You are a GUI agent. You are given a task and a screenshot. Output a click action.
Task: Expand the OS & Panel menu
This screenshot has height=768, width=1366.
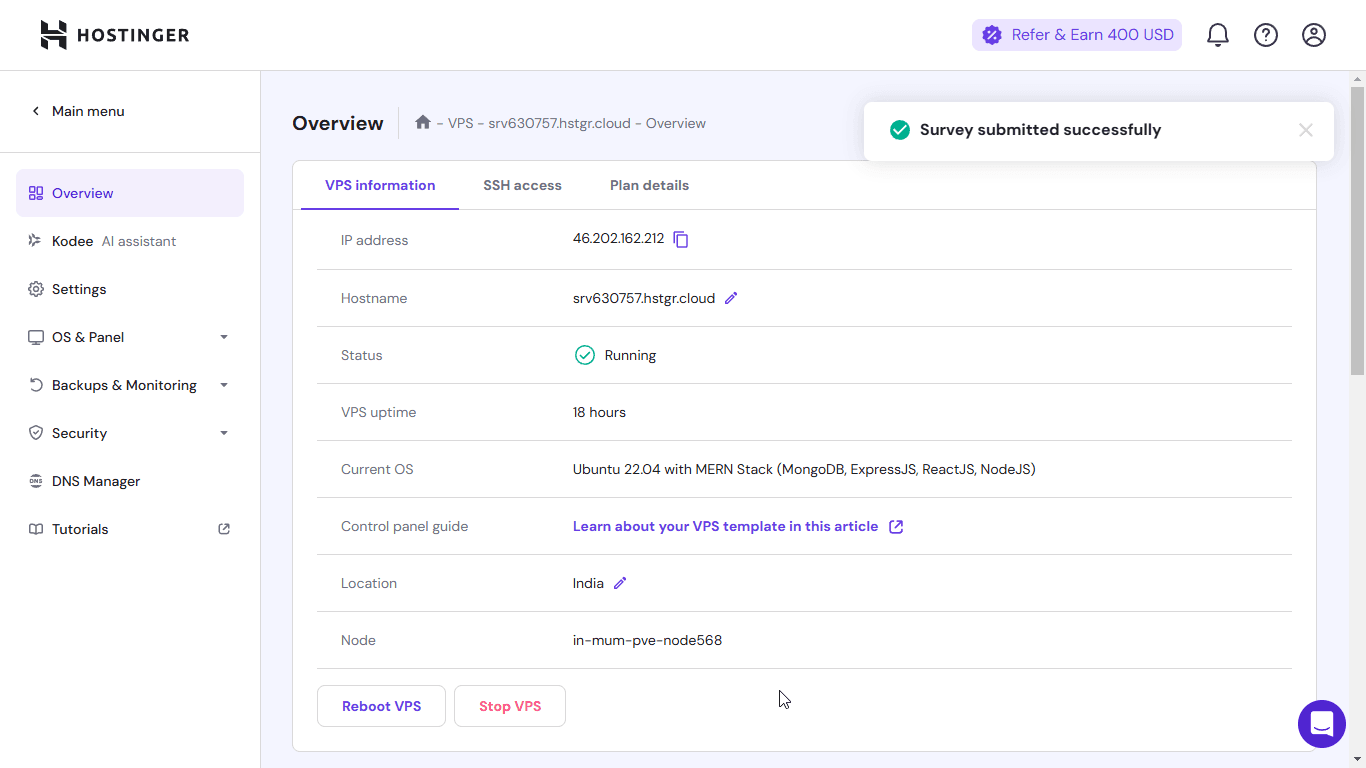point(129,337)
